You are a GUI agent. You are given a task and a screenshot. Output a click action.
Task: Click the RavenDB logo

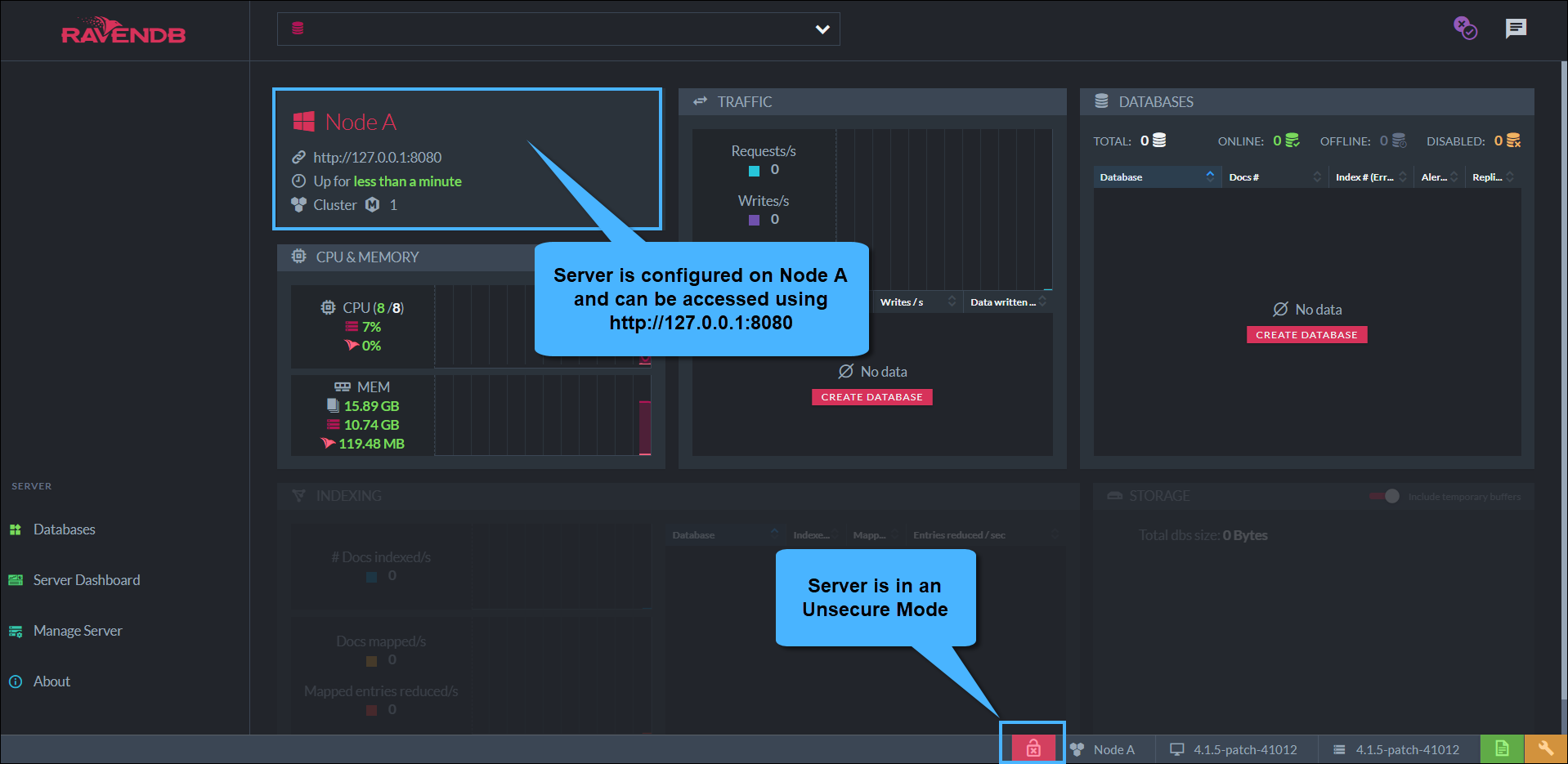click(x=123, y=30)
